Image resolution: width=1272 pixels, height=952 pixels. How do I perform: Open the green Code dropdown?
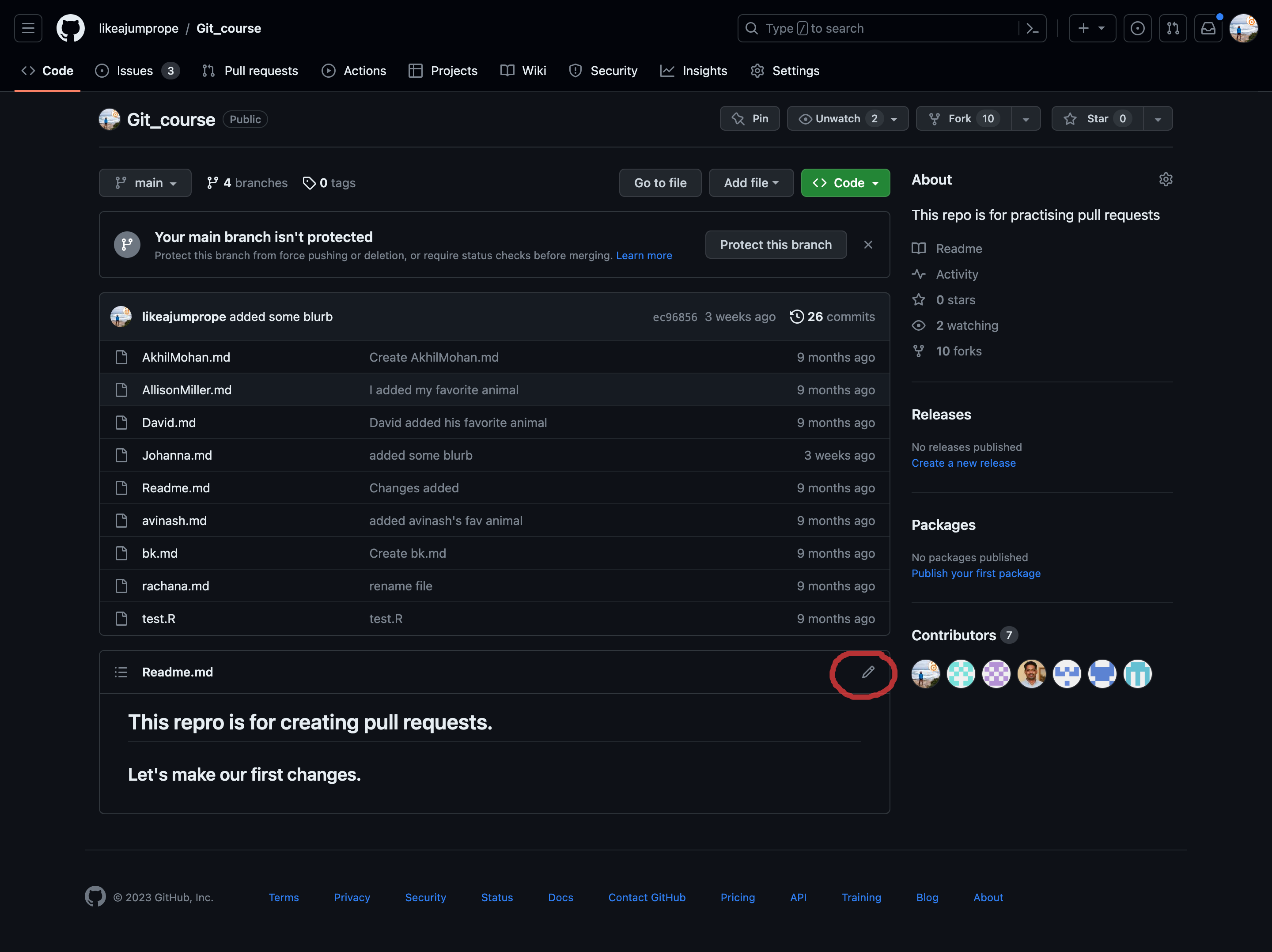[845, 183]
